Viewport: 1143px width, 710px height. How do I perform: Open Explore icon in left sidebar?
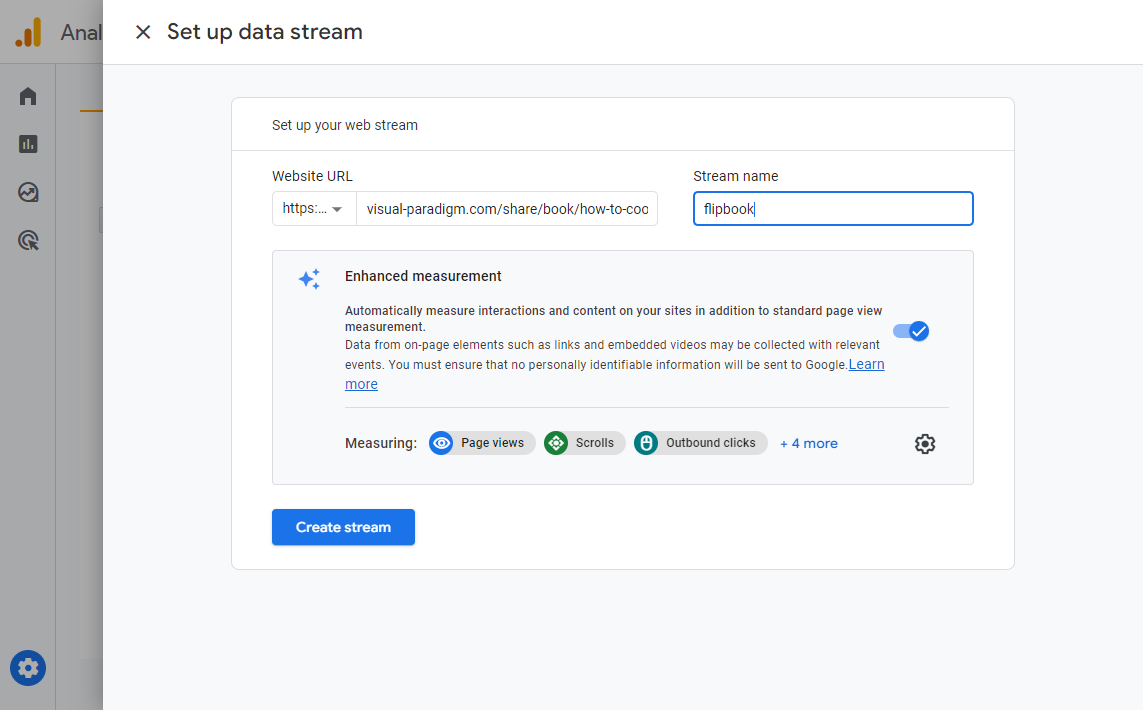pos(28,192)
